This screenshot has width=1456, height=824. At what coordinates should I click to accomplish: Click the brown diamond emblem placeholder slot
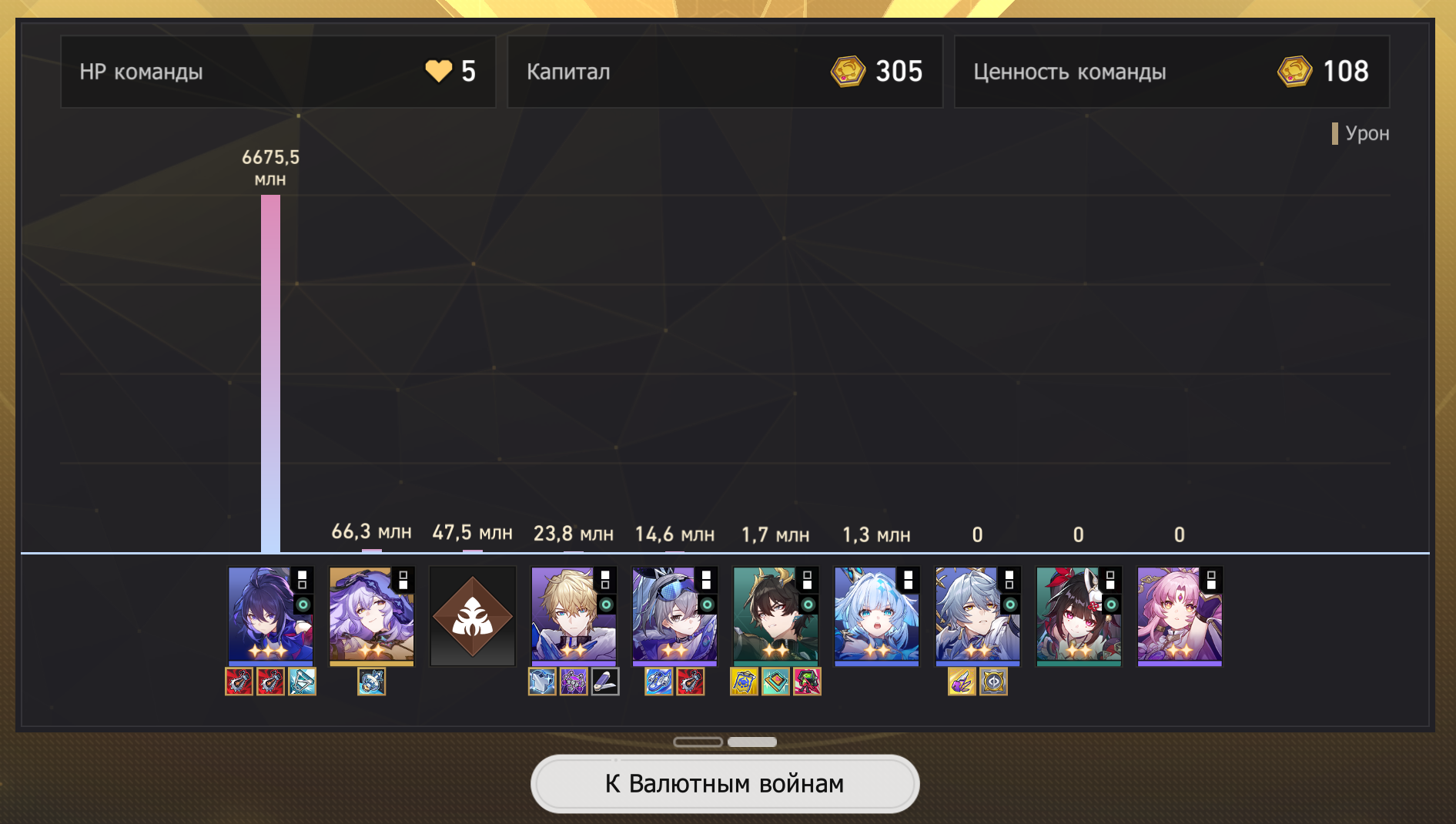click(x=472, y=616)
